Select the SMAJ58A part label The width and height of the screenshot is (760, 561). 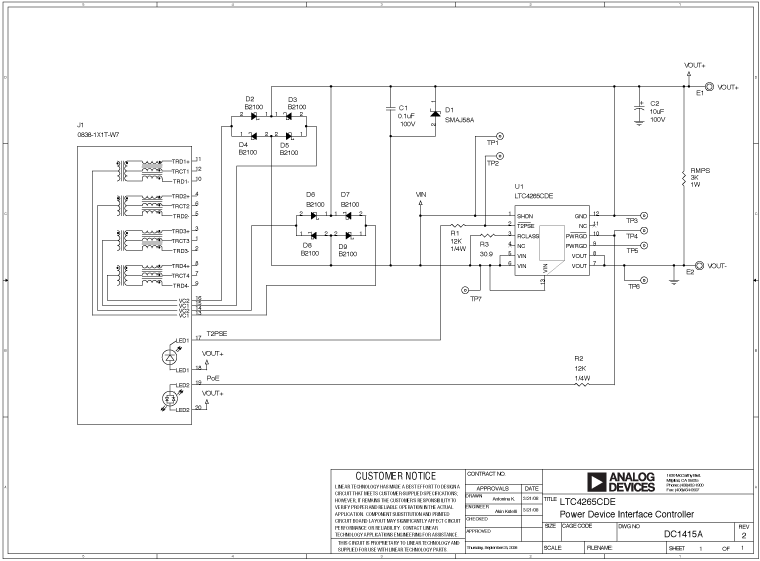click(x=459, y=120)
